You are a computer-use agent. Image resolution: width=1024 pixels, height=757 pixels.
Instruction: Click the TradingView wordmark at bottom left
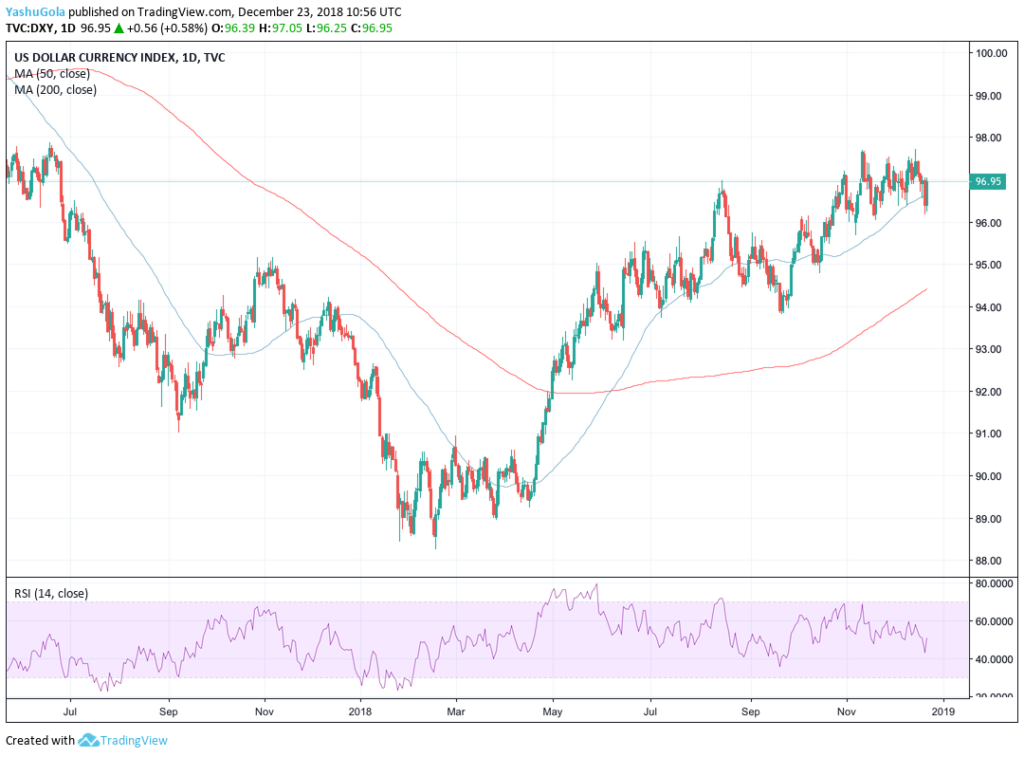point(132,741)
